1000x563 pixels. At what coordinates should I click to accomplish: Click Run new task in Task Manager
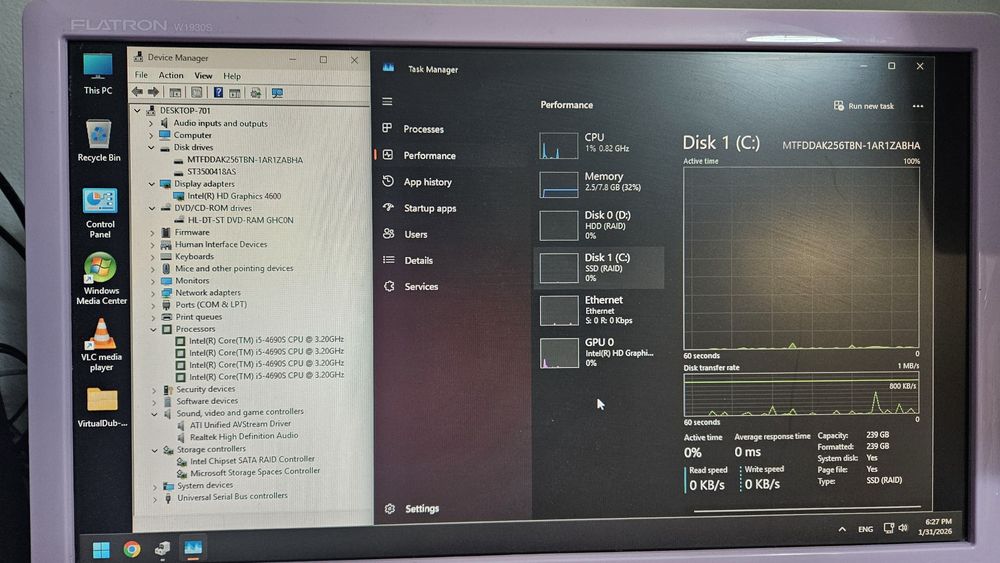864,106
